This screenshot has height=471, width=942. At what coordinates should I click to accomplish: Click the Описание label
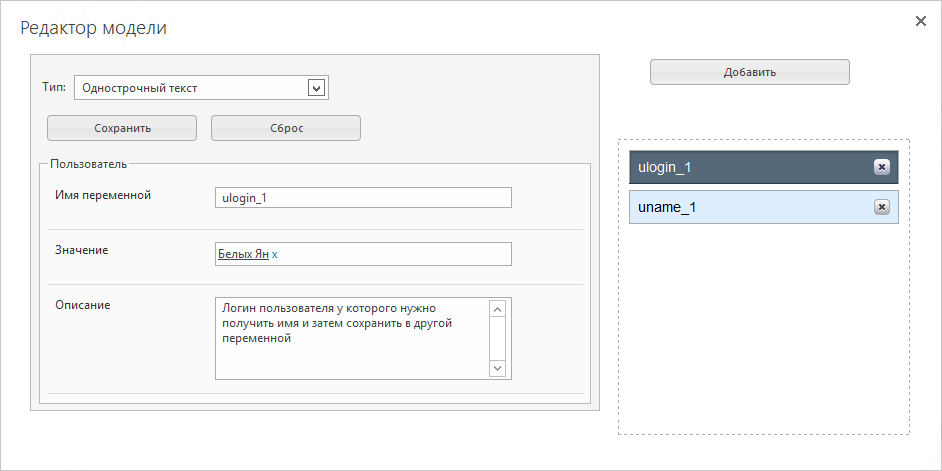tap(83, 305)
